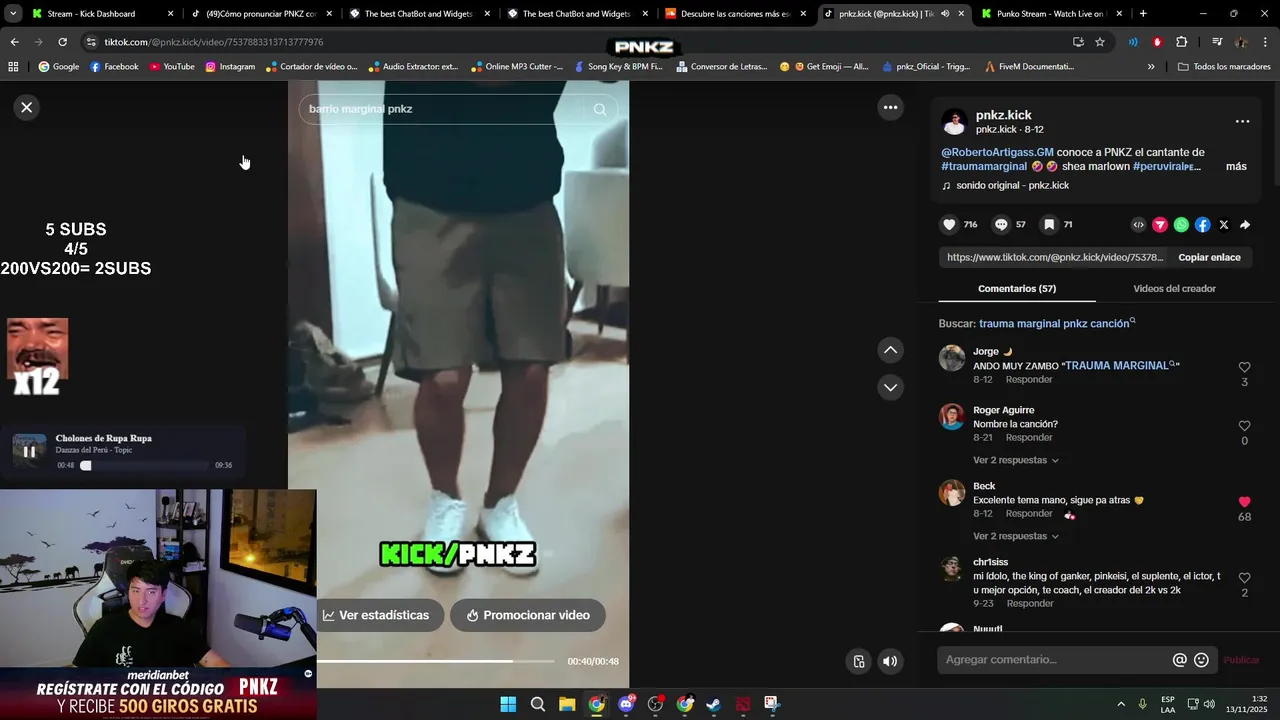The width and height of the screenshot is (1280, 720).
Task: Unlike Beck's comment with 68 likes
Action: click(1244, 502)
